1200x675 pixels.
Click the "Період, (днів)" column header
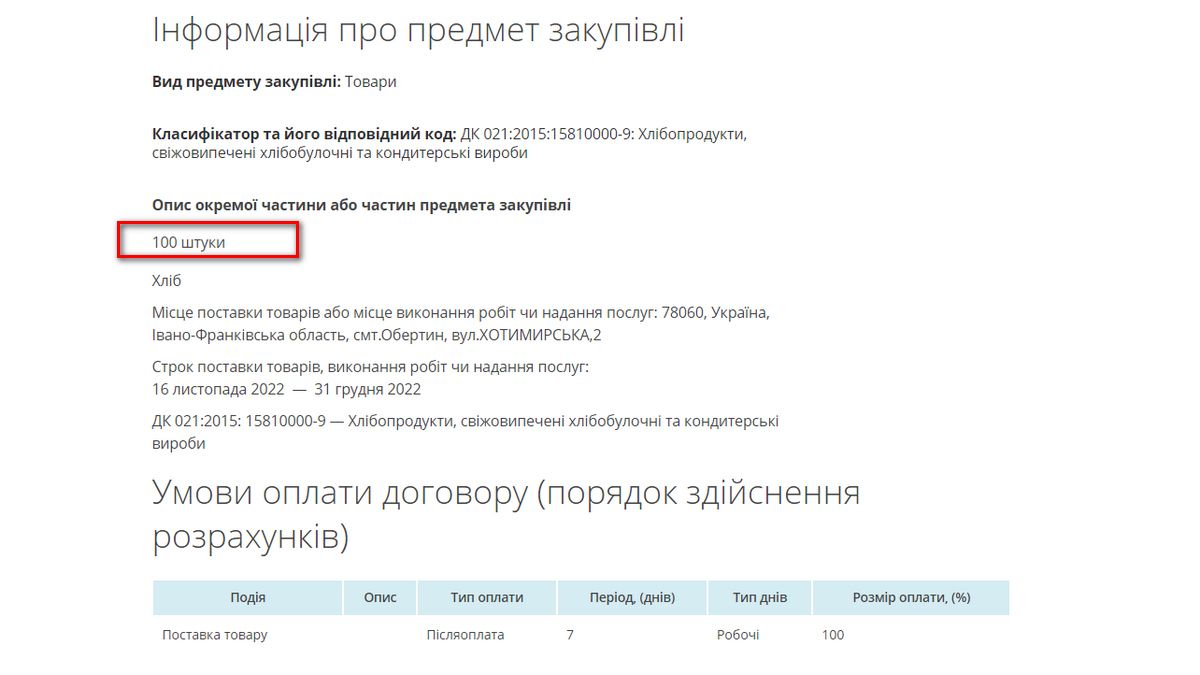632,597
